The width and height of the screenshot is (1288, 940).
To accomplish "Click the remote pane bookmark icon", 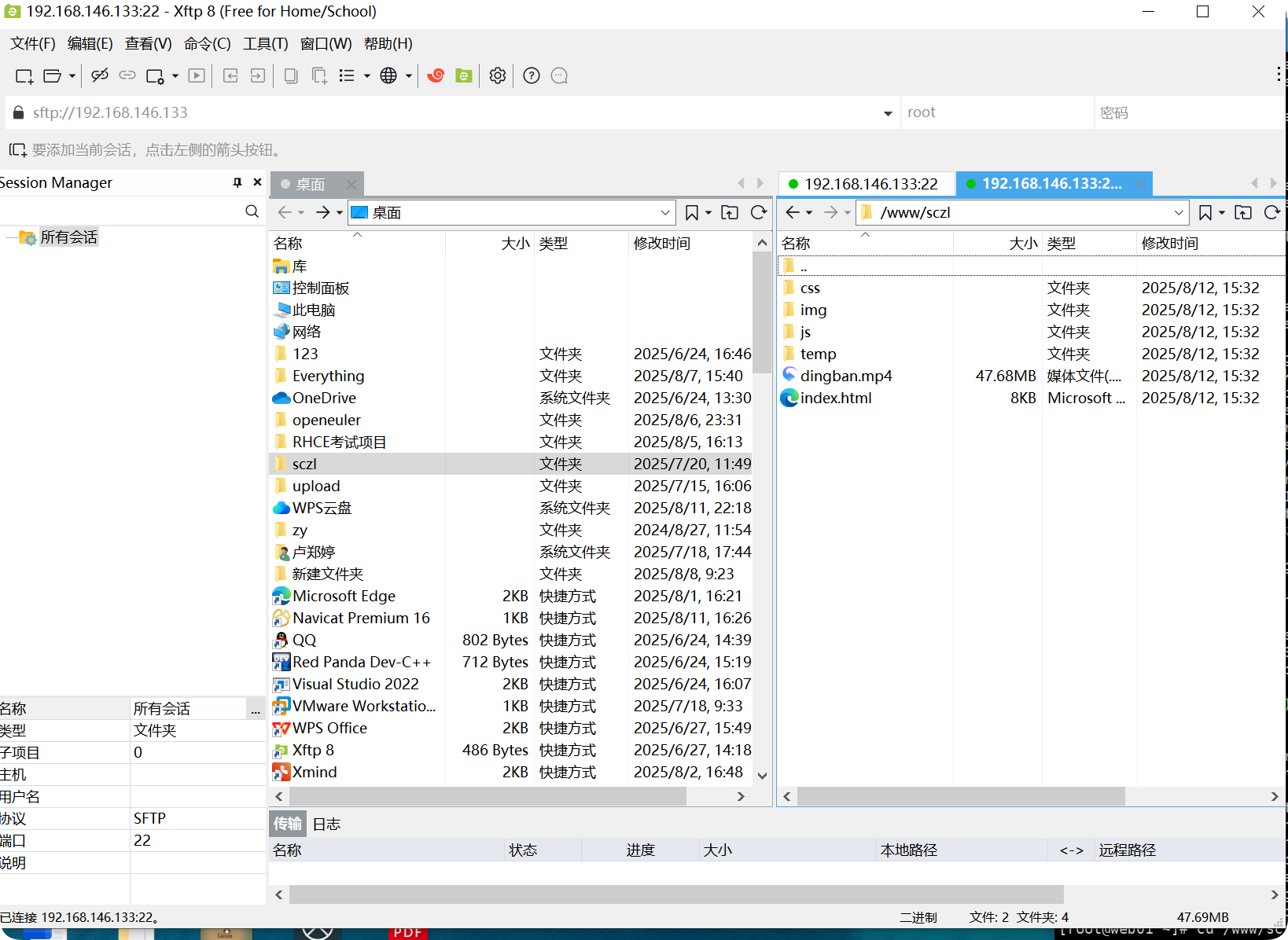I will tap(1205, 212).
